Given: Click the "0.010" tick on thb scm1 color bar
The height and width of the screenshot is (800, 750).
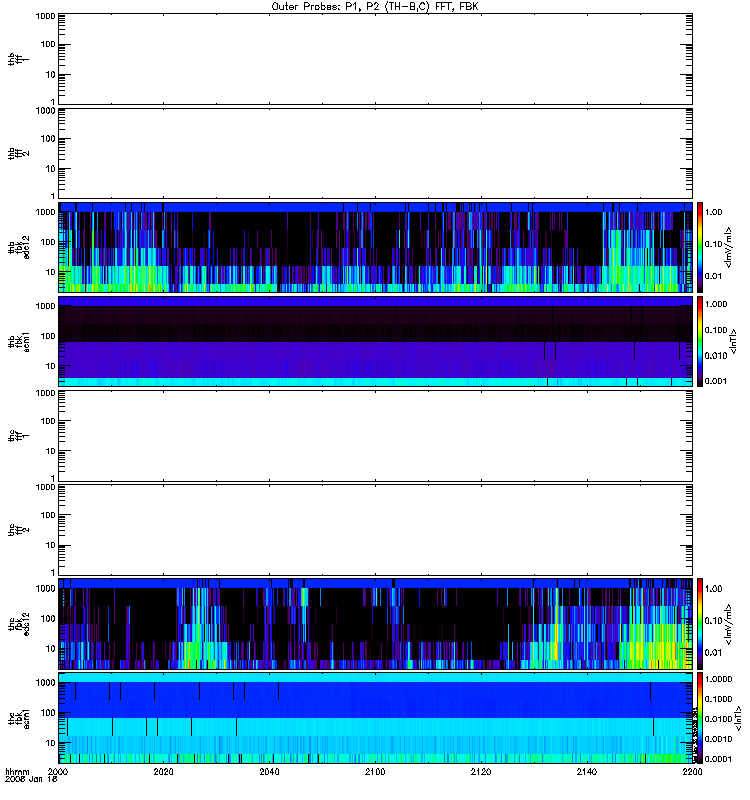Looking at the screenshot, I should 716,356.
